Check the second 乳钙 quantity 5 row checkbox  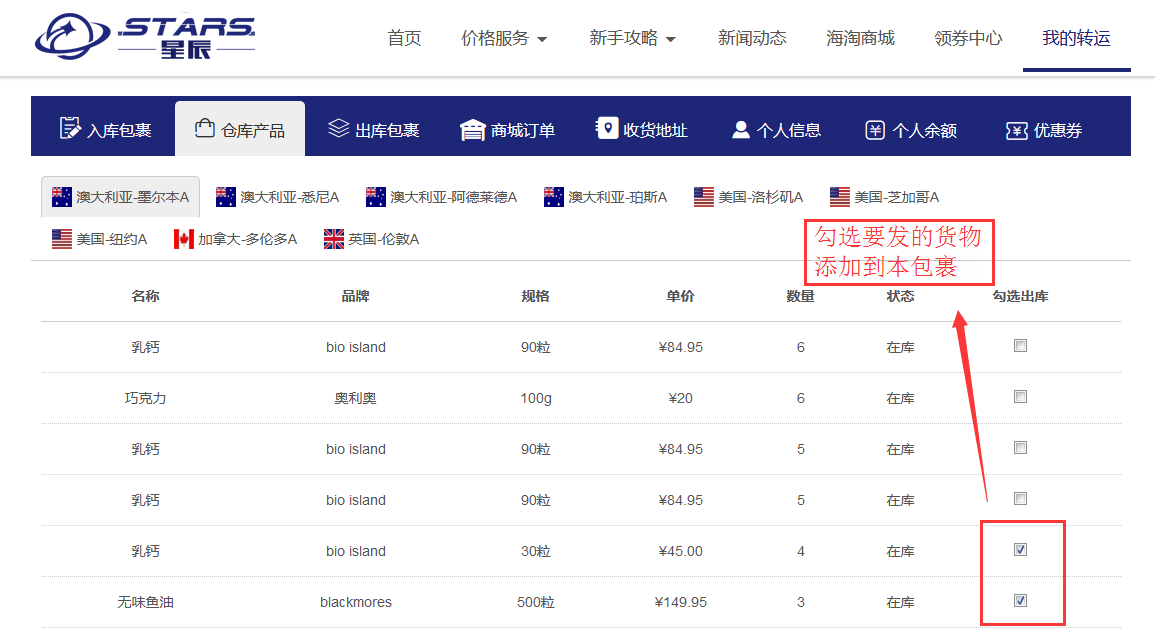[1020, 499]
